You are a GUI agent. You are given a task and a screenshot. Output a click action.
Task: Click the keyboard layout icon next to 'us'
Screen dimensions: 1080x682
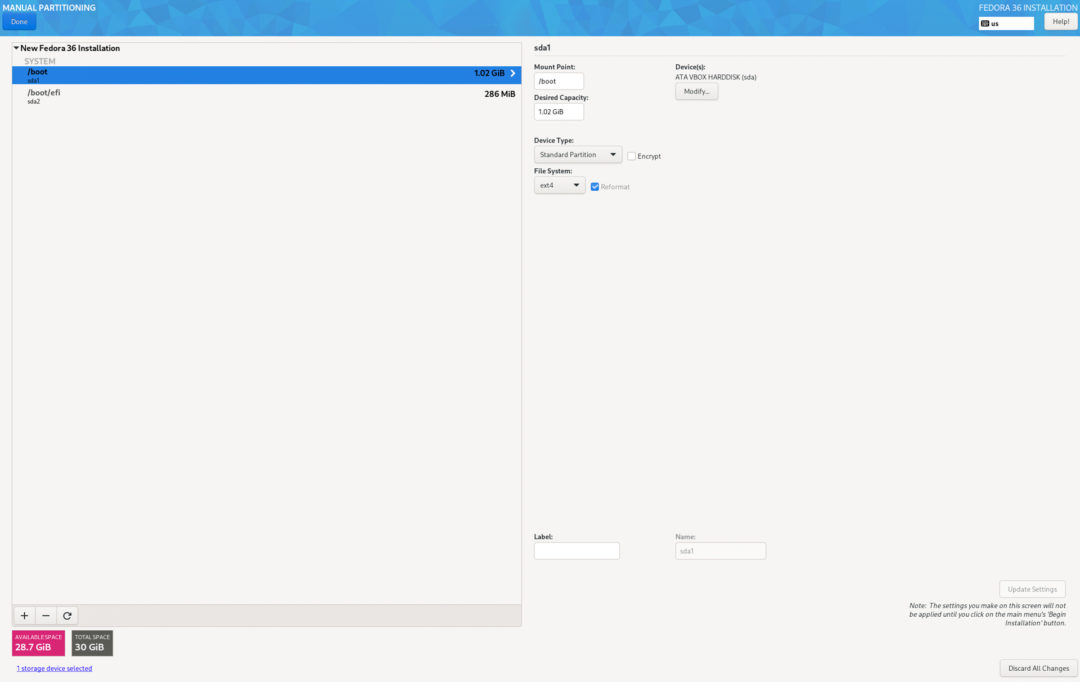pos(985,23)
